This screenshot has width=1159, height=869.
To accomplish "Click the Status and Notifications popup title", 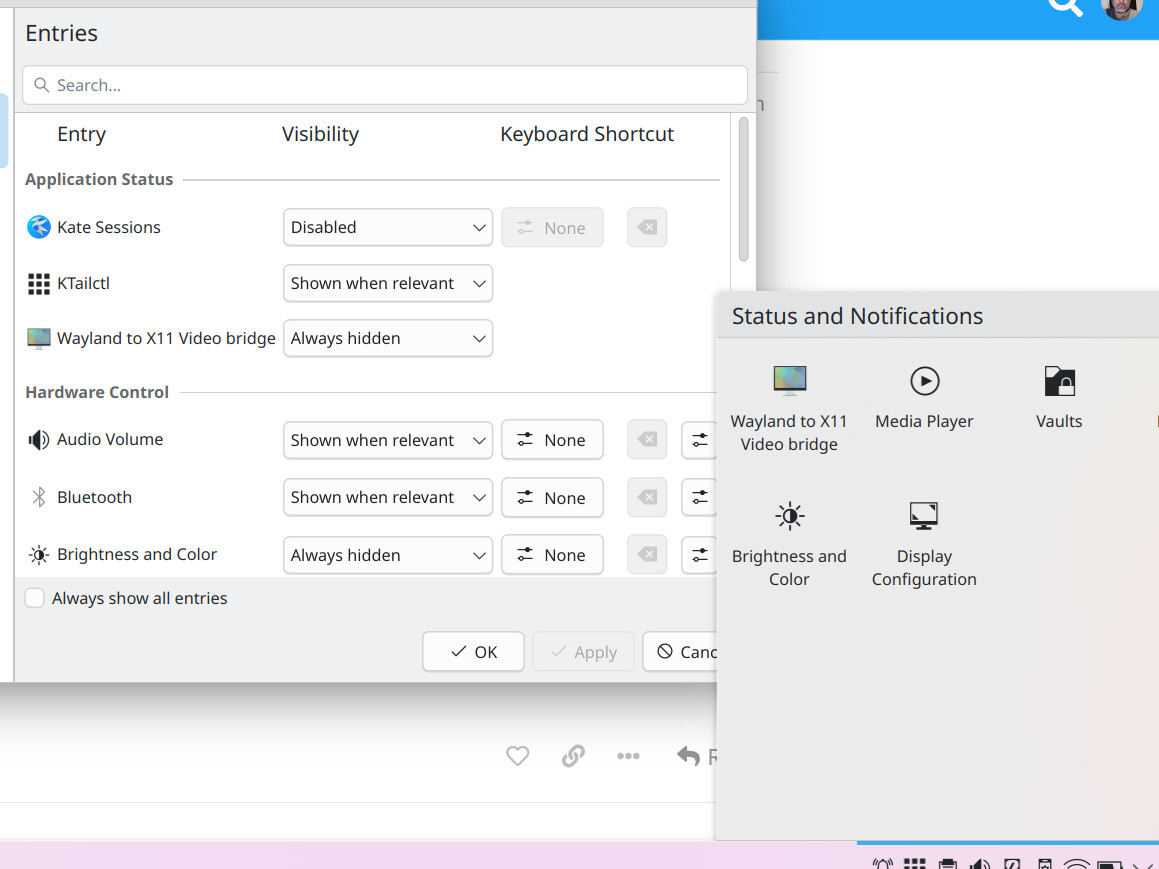I will (857, 316).
